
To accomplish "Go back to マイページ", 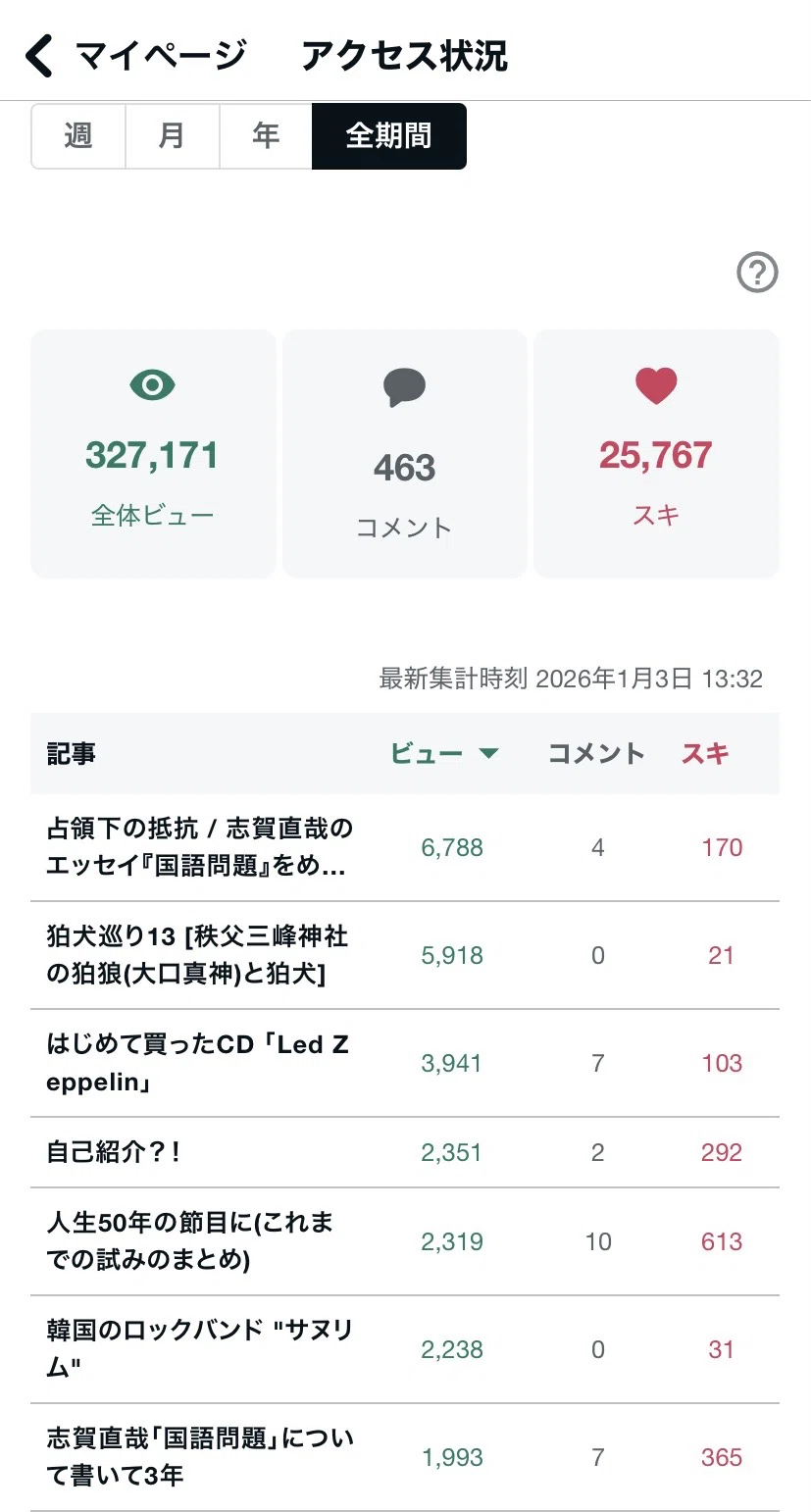I will pyautogui.click(x=161, y=56).
